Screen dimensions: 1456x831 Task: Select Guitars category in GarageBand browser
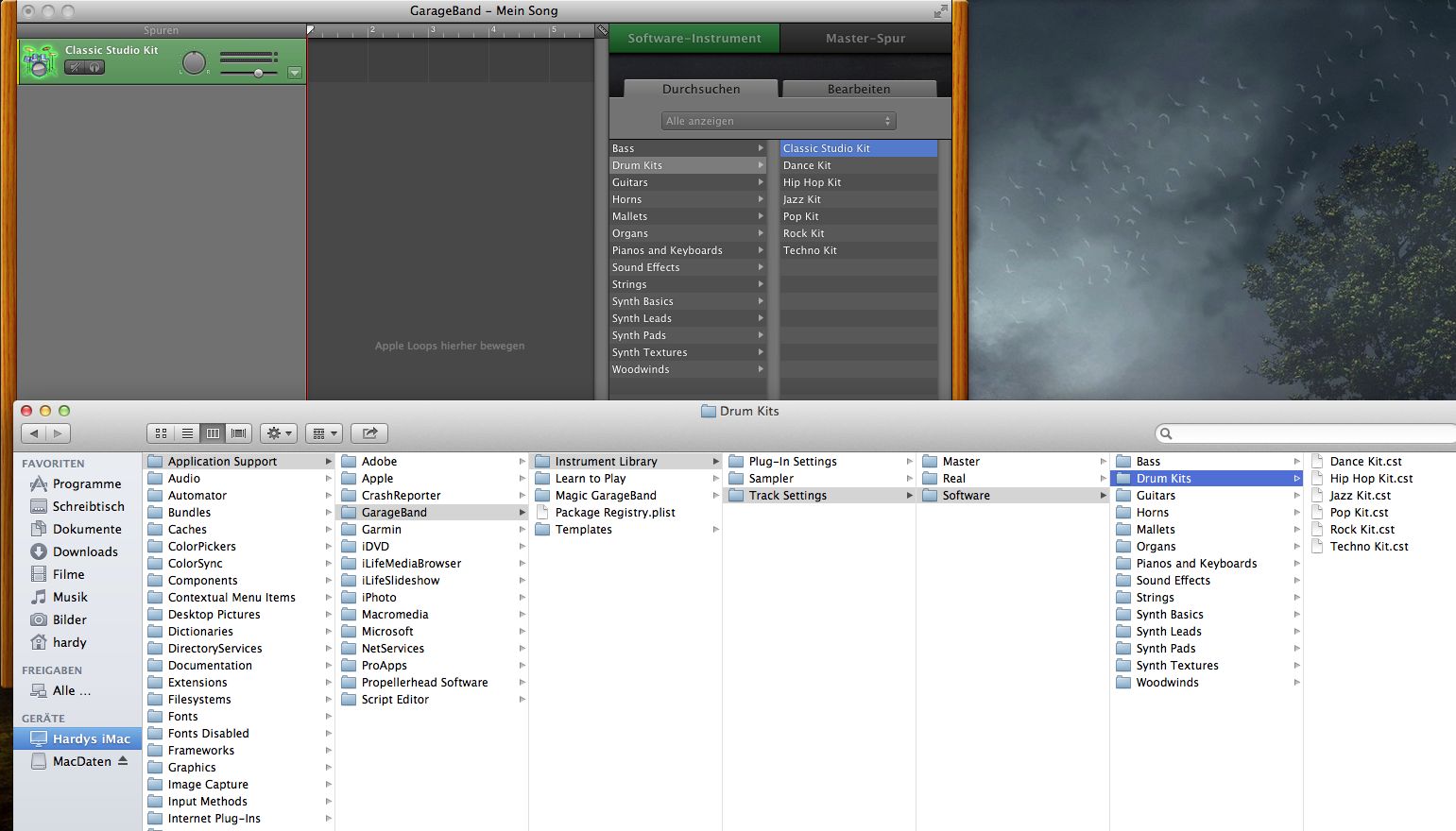point(688,182)
